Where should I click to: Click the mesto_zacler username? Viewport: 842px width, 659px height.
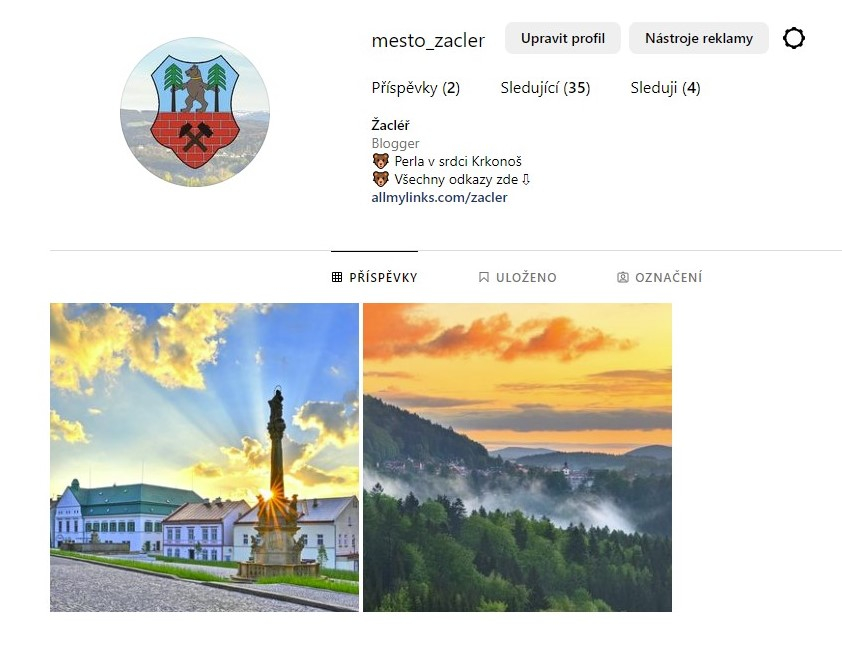pyautogui.click(x=428, y=40)
